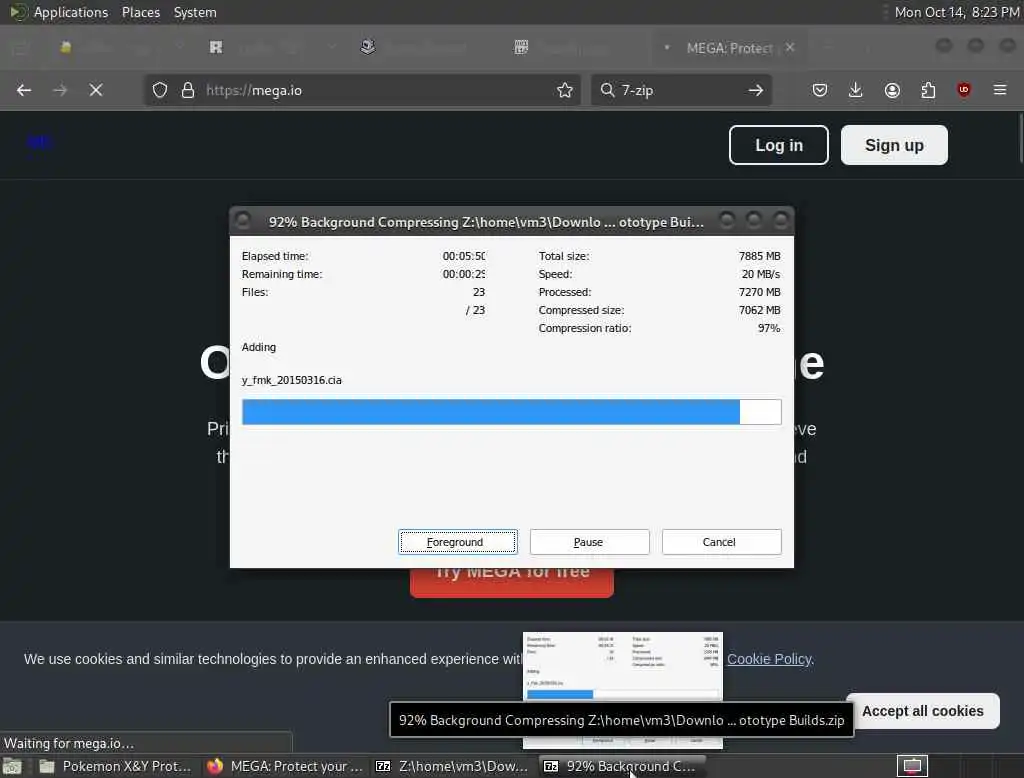Switch to the MEGA: Protect tab
Viewport: 1024px width, 778px height.
point(728,48)
